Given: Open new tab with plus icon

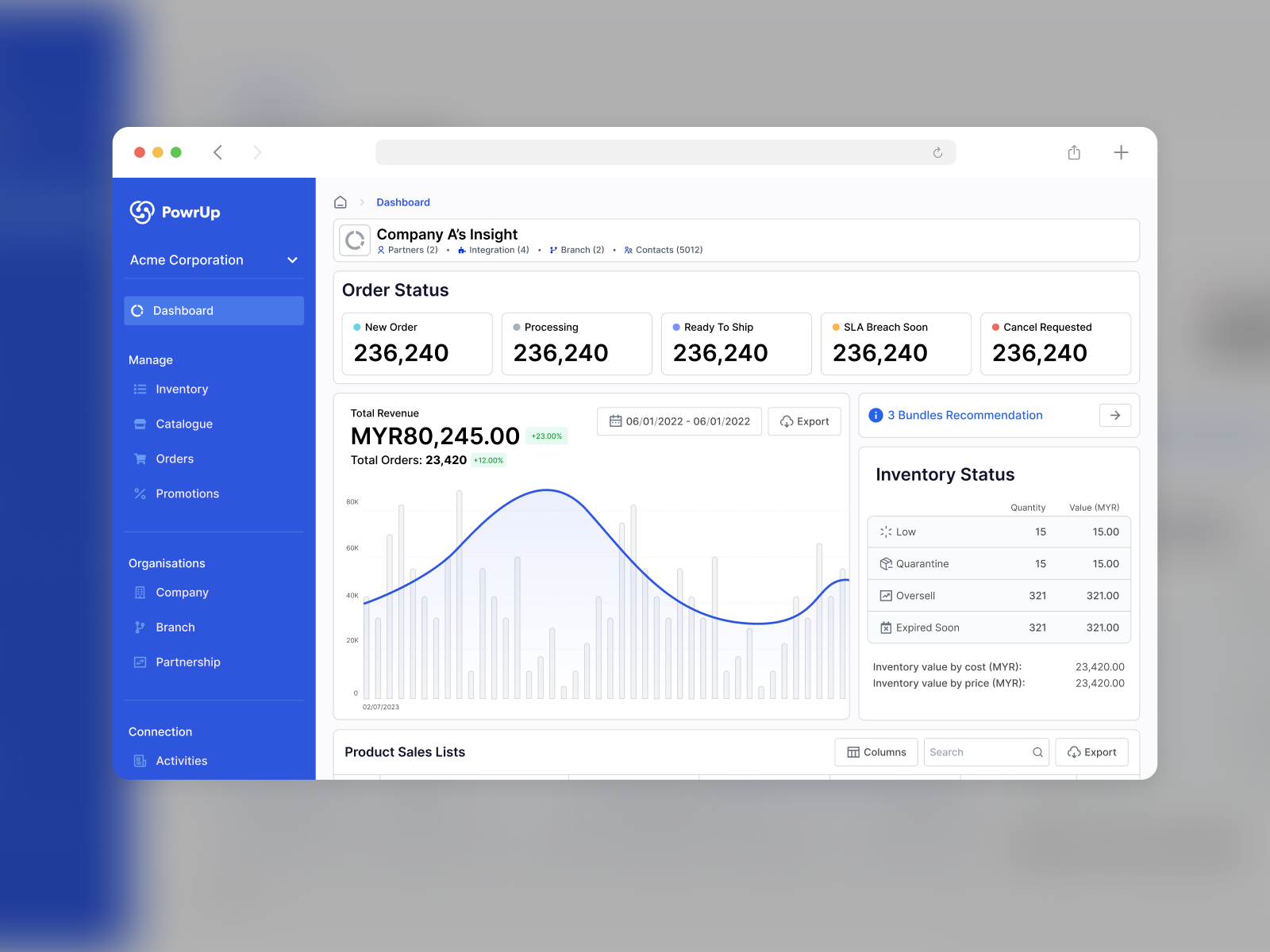Looking at the screenshot, I should point(1121,152).
